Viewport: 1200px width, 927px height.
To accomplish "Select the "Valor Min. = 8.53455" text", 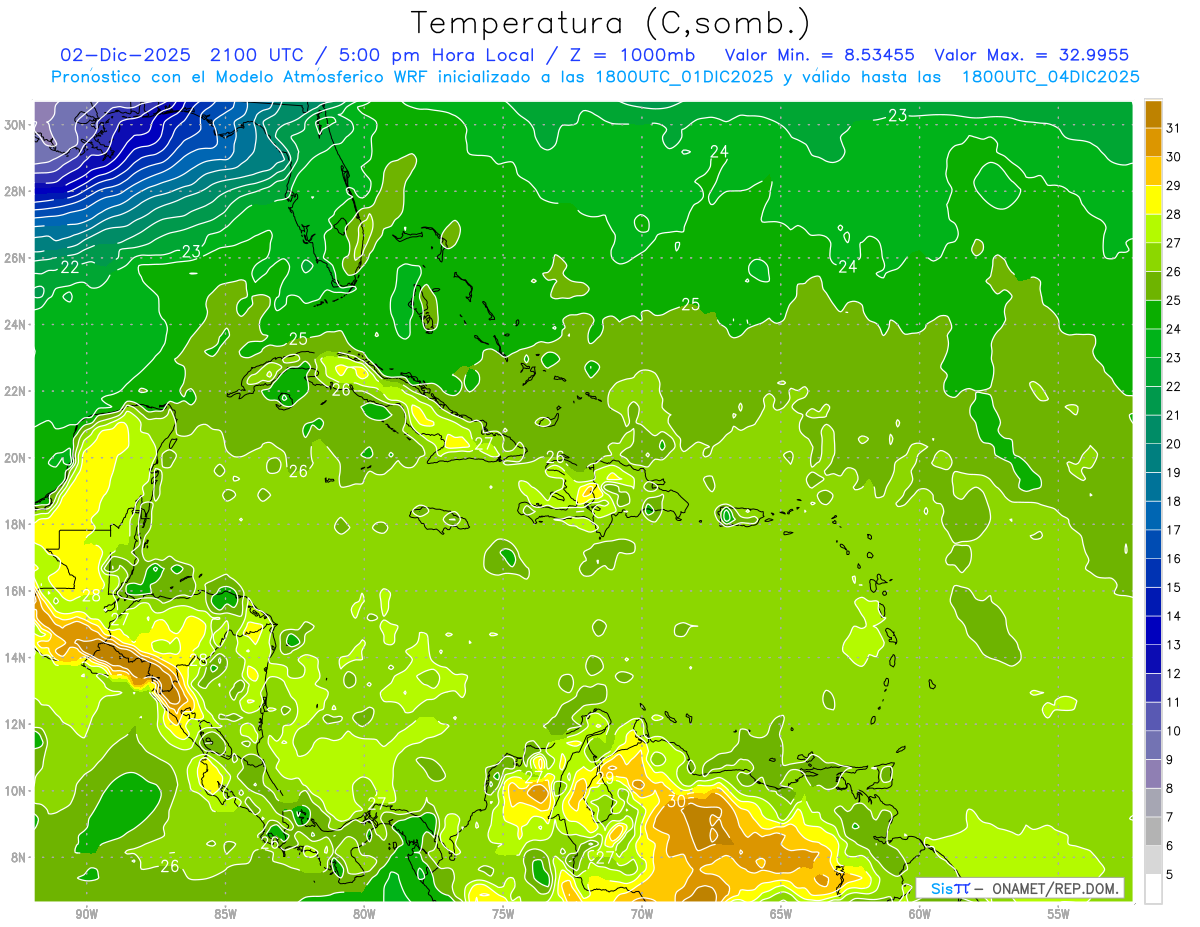I will 820,55.
